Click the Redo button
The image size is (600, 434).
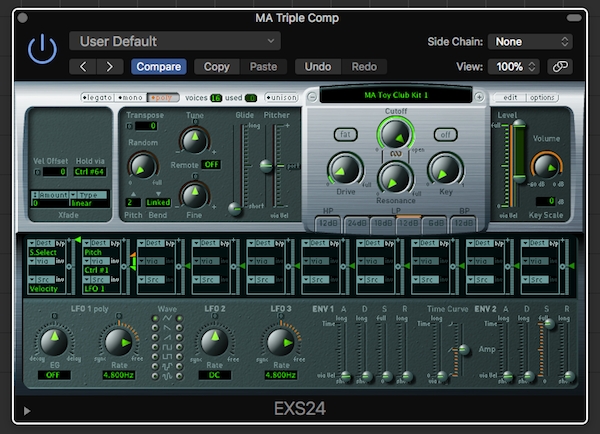(364, 67)
